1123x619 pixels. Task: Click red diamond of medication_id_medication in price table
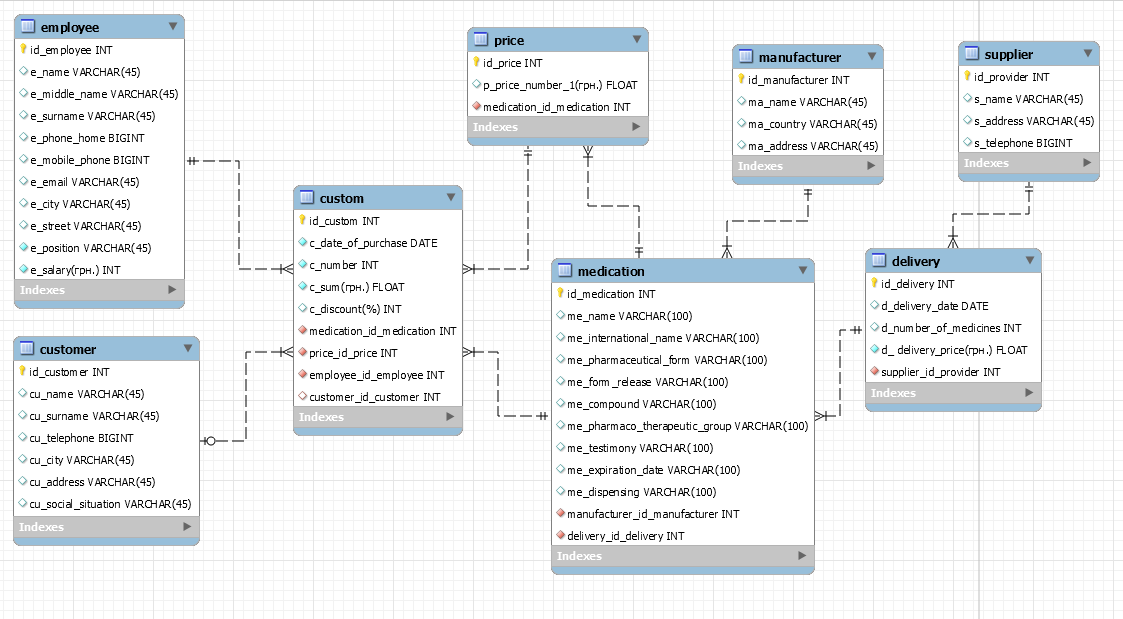[476, 106]
